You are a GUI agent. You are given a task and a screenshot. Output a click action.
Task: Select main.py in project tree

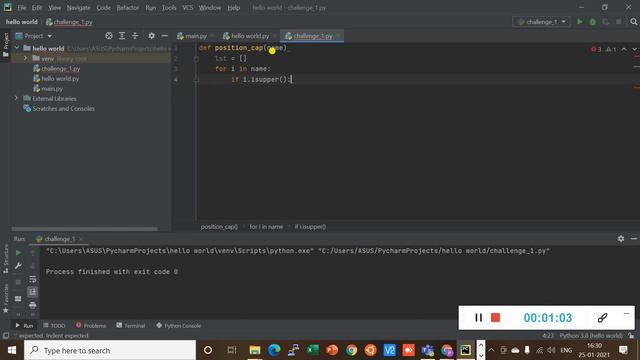click(x=52, y=89)
